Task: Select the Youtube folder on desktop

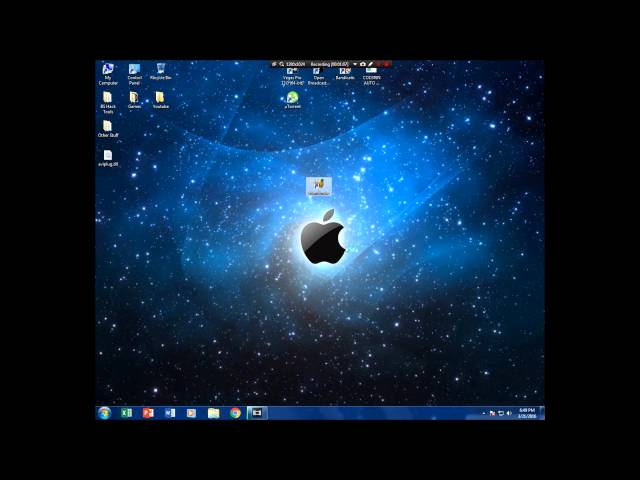Action: [160, 100]
